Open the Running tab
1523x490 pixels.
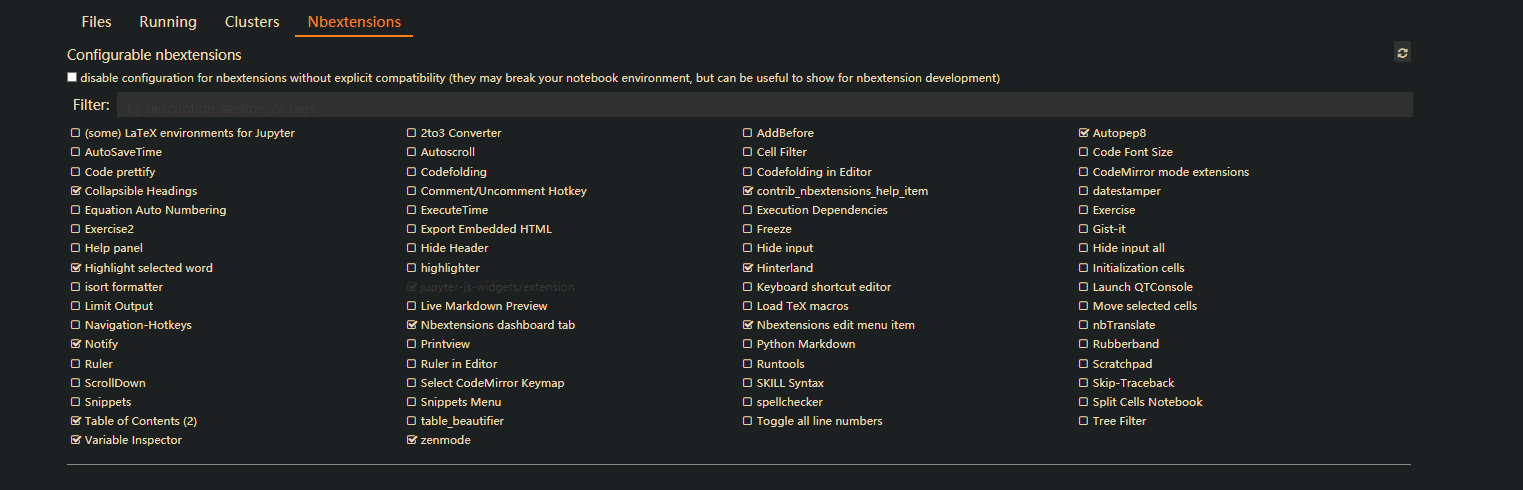(x=168, y=22)
